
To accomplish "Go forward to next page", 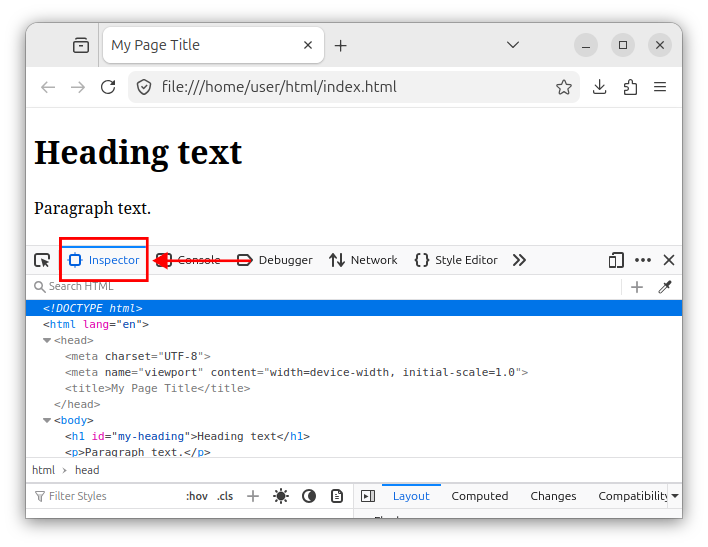I will (78, 87).
